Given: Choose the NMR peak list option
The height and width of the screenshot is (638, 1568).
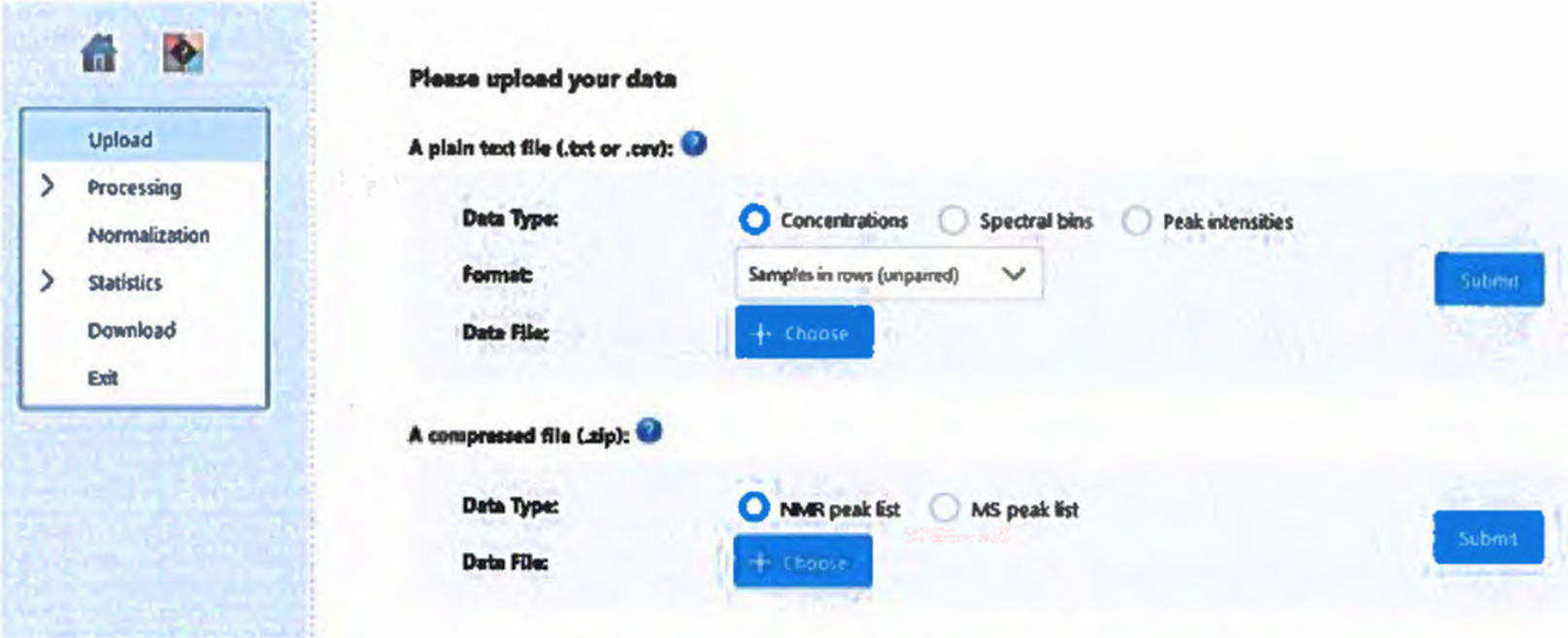Looking at the screenshot, I should coord(753,508).
